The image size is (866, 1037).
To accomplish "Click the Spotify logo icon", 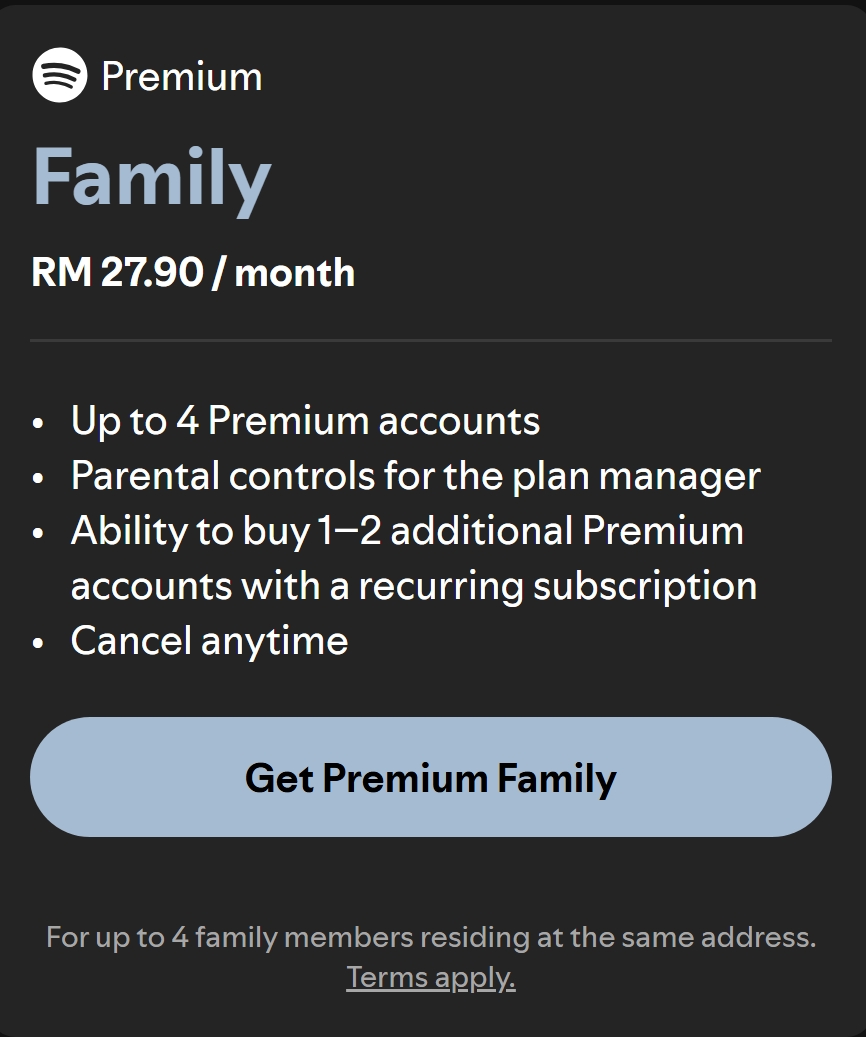I will tap(60, 75).
